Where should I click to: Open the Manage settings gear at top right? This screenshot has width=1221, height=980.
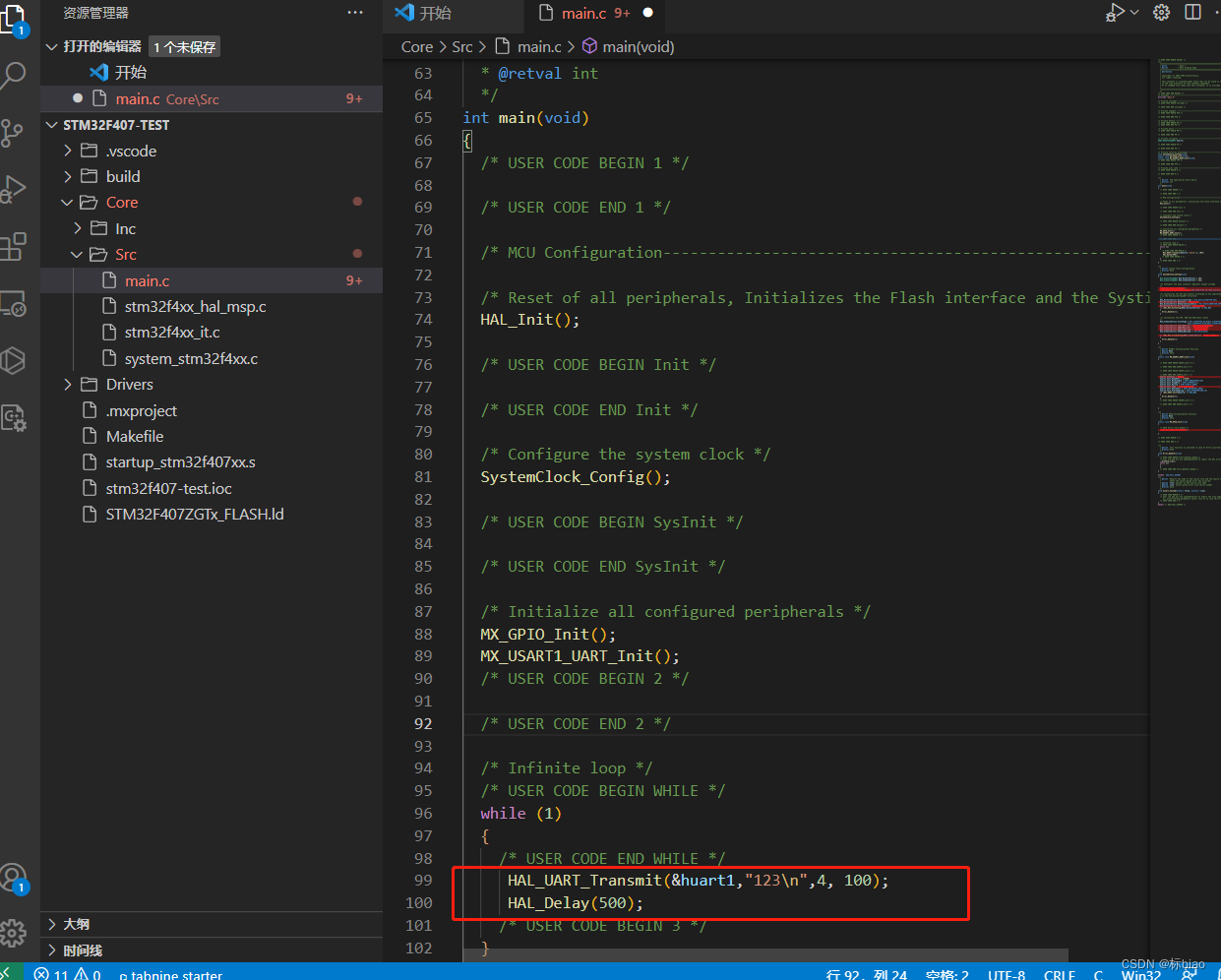1160,12
